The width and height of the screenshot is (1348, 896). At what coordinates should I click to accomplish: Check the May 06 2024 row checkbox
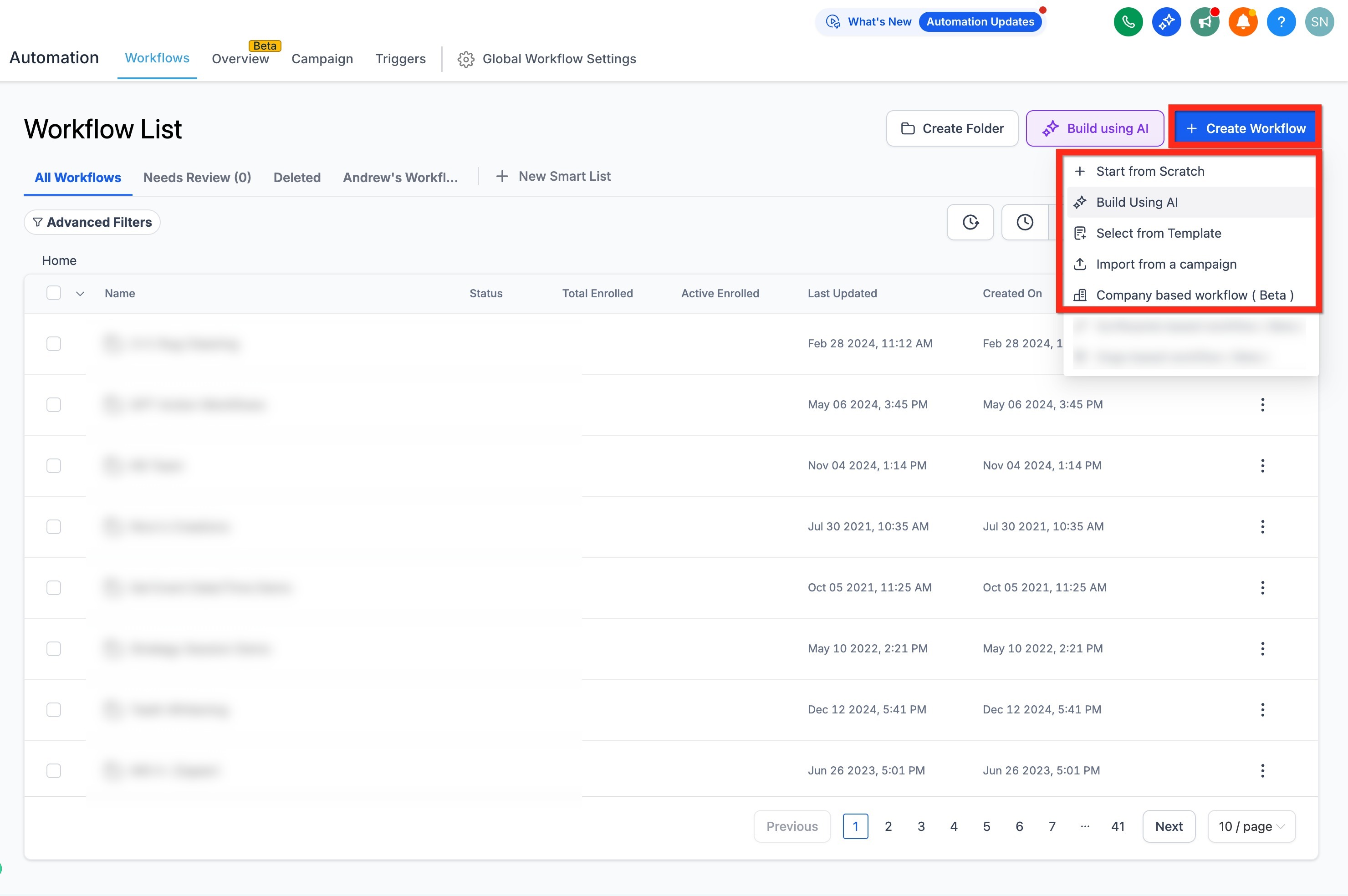pos(54,405)
